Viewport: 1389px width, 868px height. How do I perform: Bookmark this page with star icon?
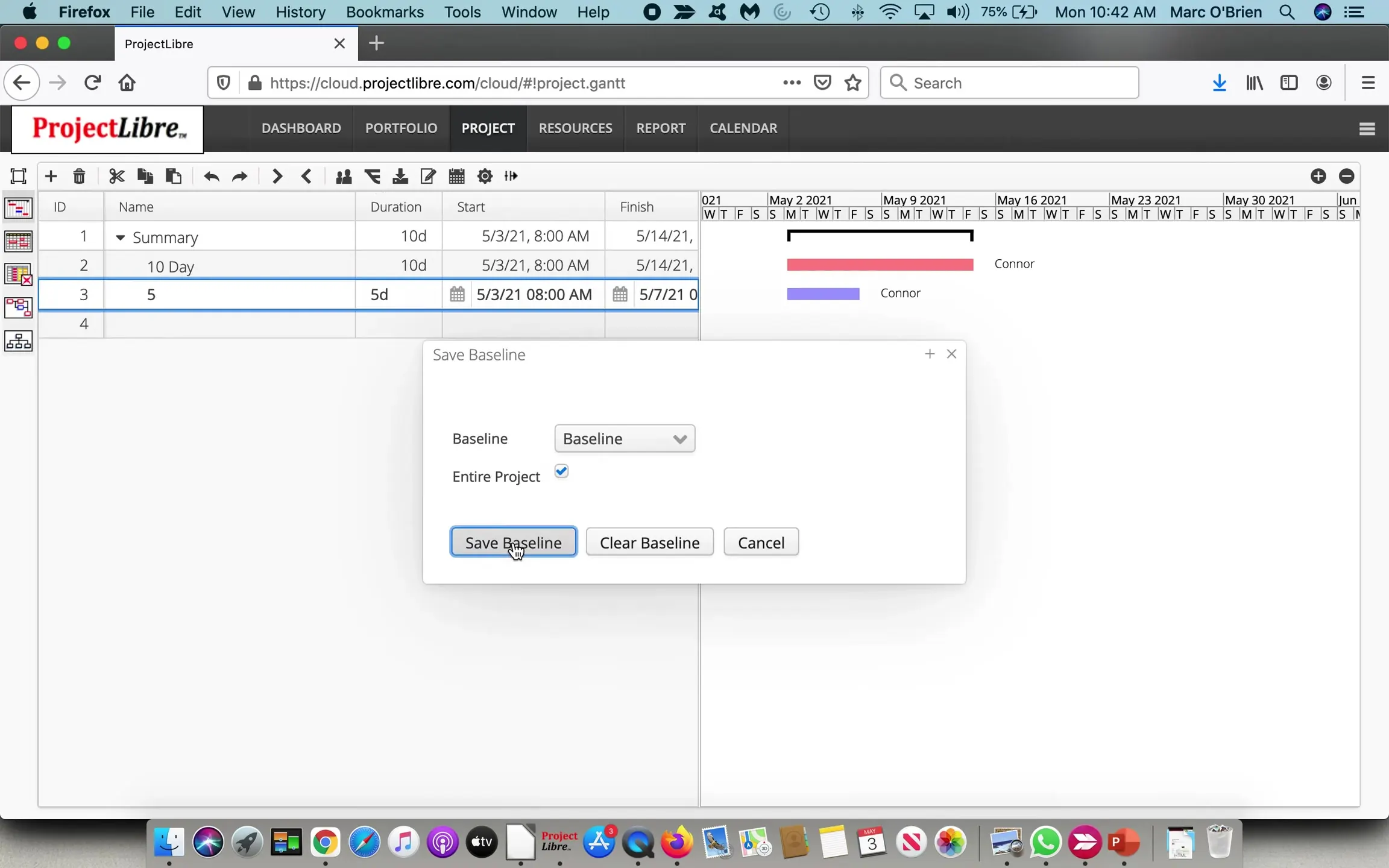[x=852, y=83]
